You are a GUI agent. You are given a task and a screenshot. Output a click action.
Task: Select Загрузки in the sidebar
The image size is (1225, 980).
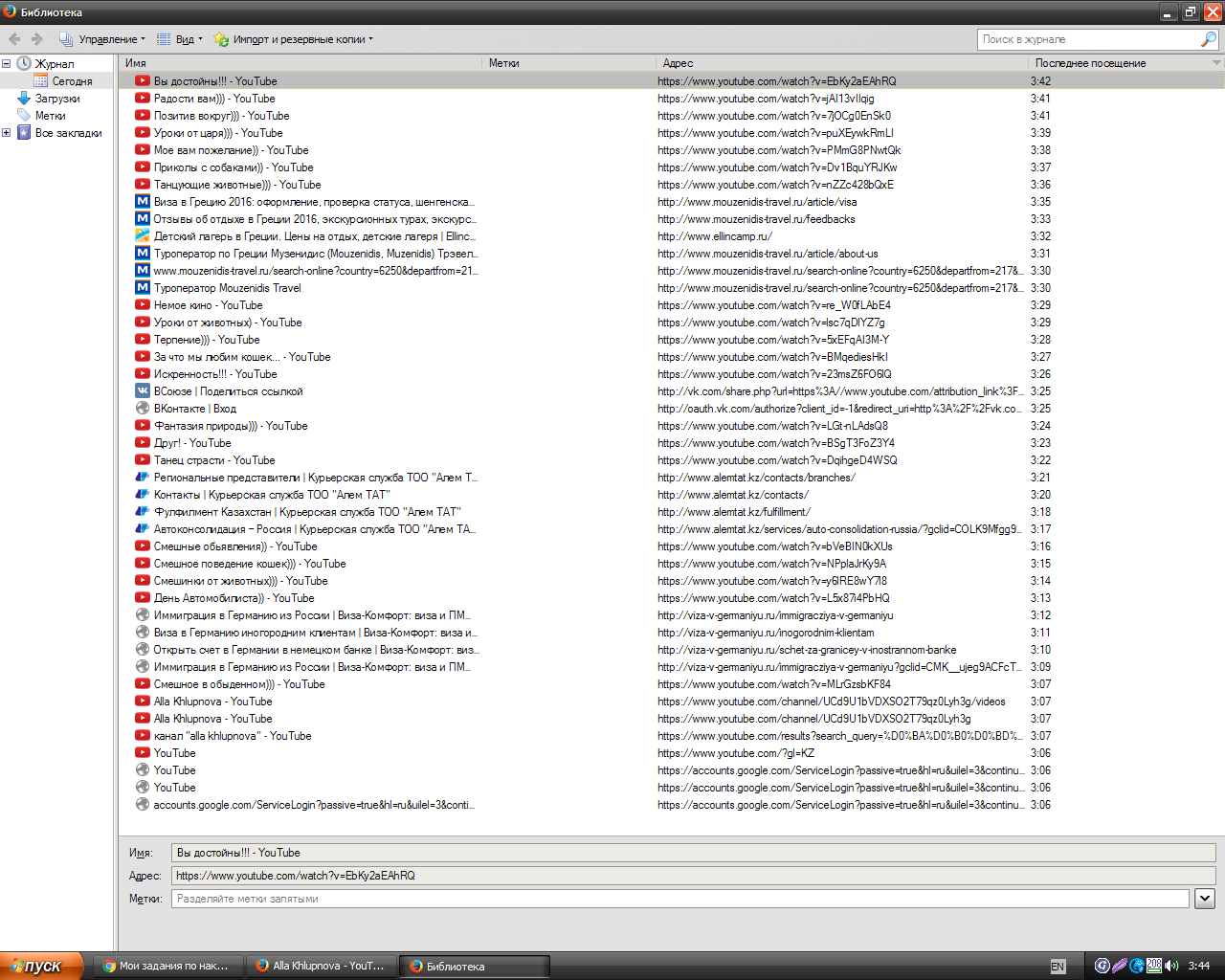point(57,99)
